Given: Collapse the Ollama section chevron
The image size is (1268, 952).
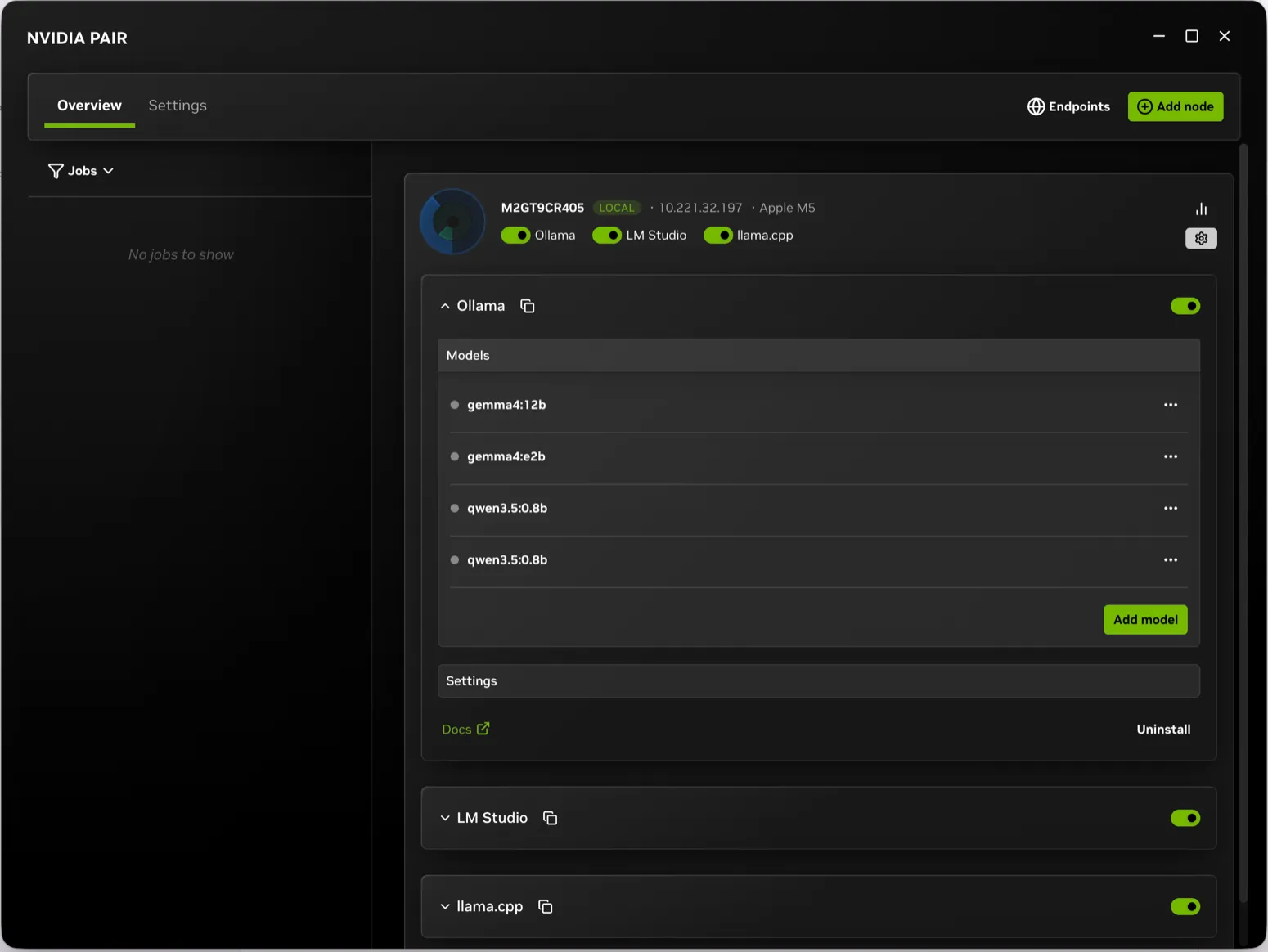Looking at the screenshot, I should click(x=445, y=306).
